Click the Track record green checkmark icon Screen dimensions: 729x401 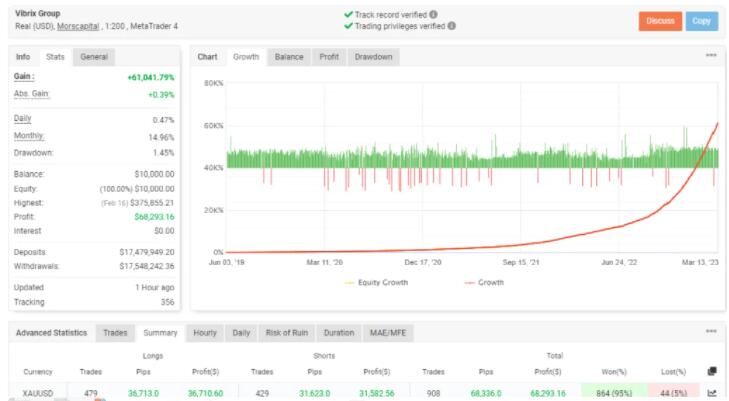coord(347,14)
